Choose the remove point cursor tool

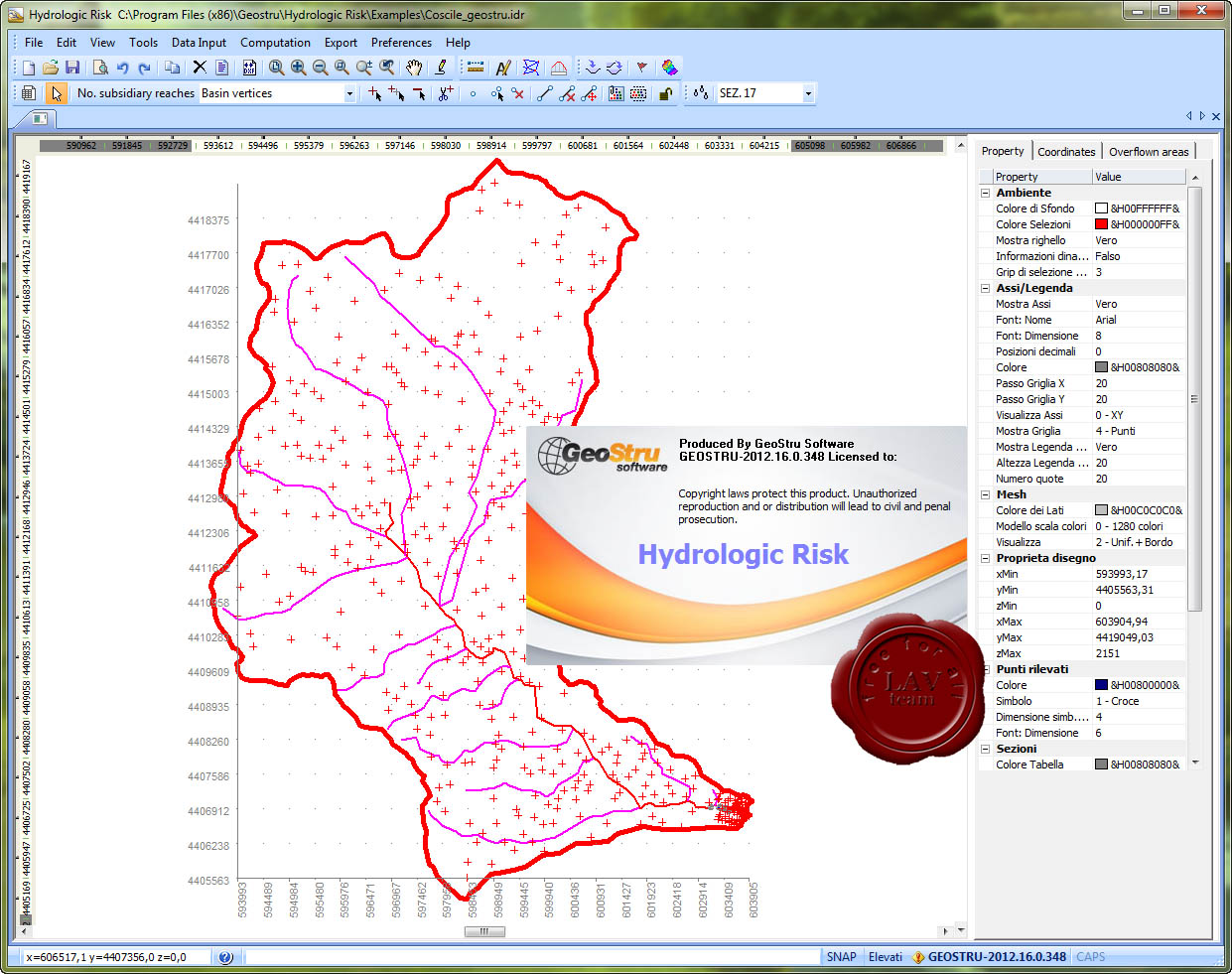418,93
